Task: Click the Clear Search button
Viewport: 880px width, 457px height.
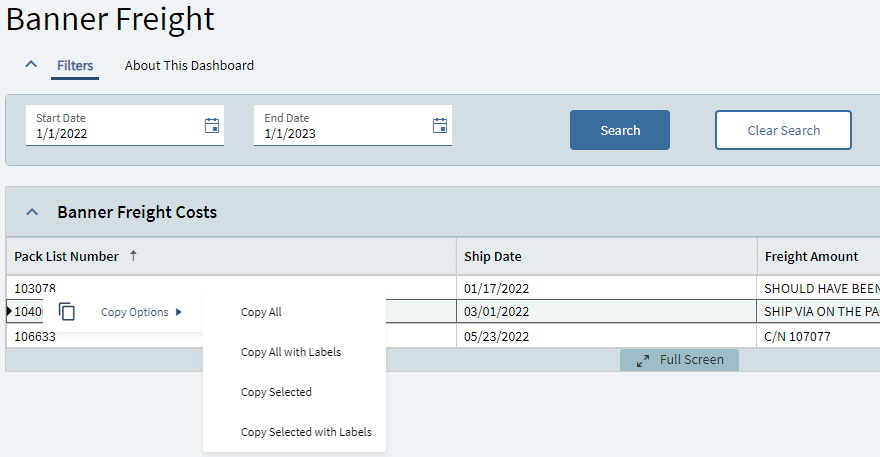Action: coord(783,130)
